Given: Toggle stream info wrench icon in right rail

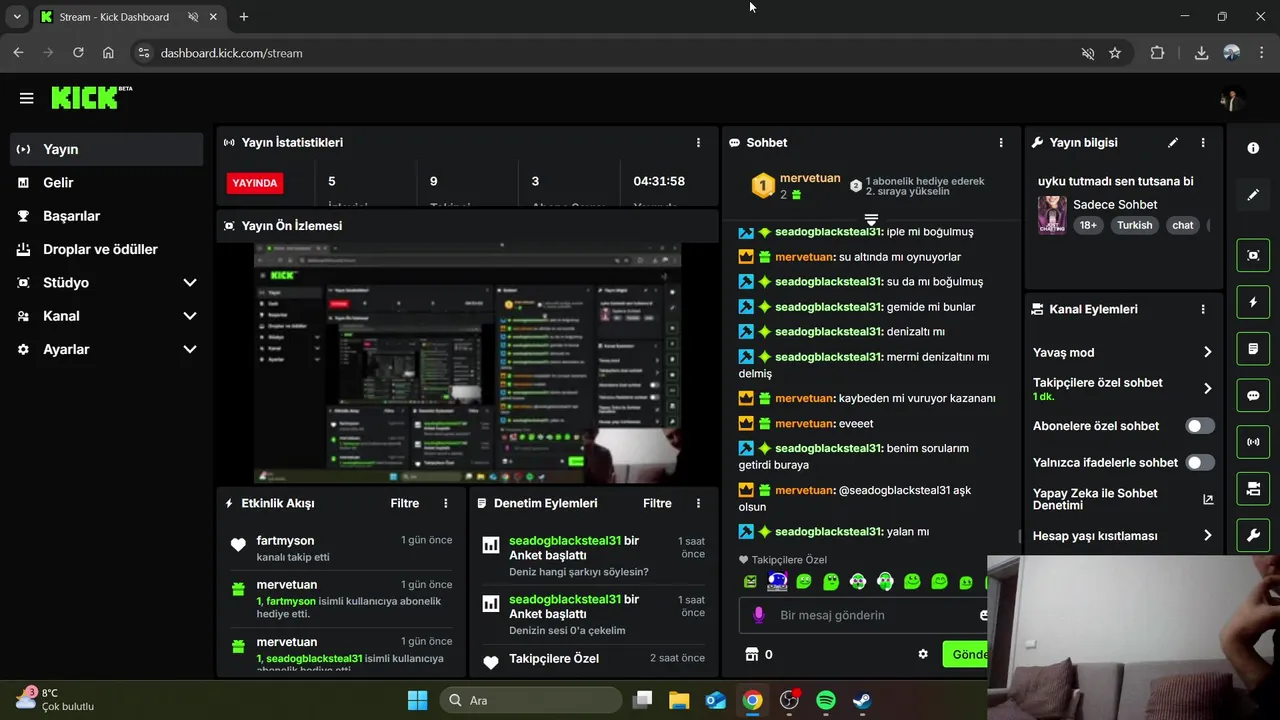Looking at the screenshot, I should (x=1253, y=536).
